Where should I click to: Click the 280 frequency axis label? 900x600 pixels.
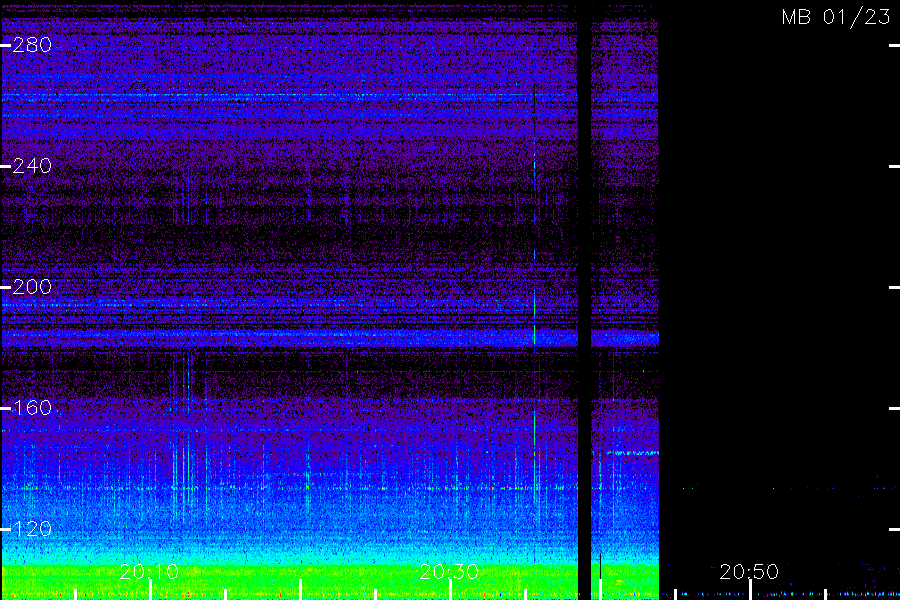[x=32, y=45]
